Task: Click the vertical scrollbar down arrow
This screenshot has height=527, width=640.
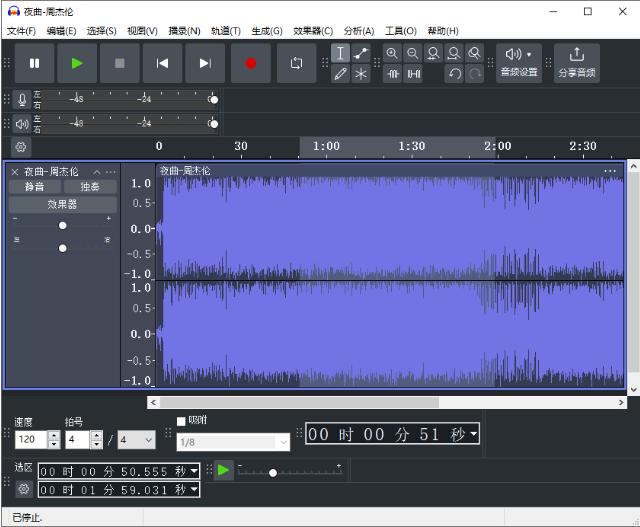Action: click(x=633, y=389)
